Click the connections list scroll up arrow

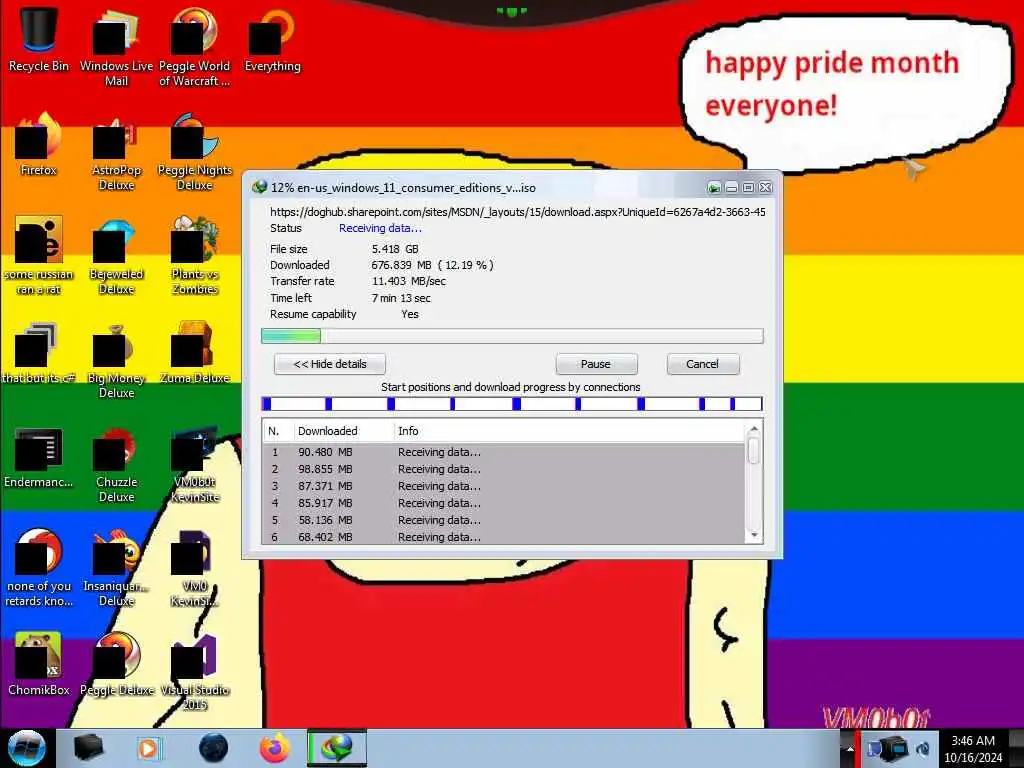[x=754, y=429]
